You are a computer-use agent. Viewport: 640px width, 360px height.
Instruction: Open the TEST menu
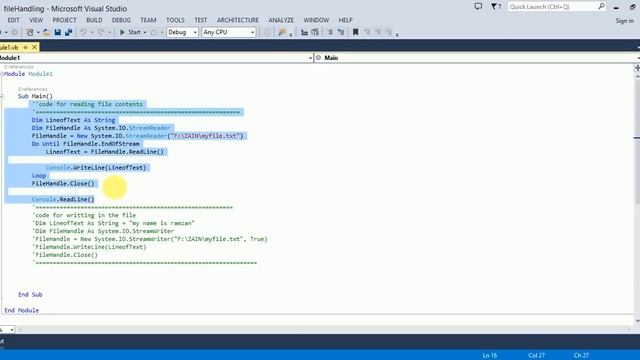tap(200, 20)
